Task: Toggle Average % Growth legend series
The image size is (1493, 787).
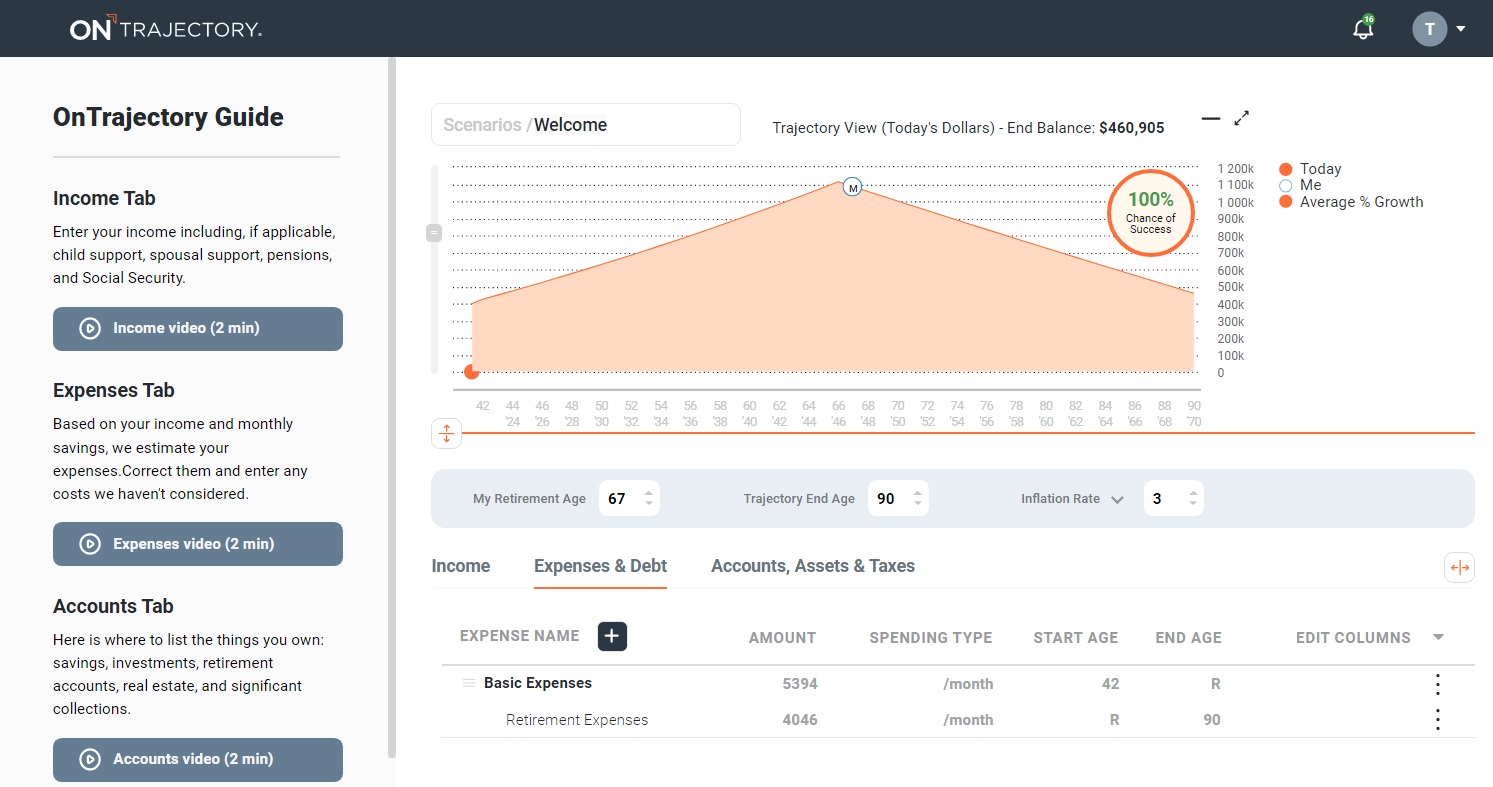Action: click(1360, 202)
